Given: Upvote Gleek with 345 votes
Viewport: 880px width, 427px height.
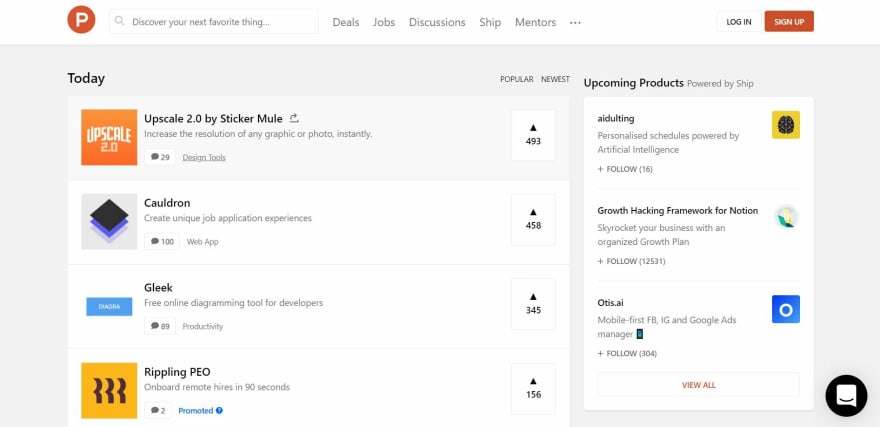Looking at the screenshot, I should click(x=533, y=304).
